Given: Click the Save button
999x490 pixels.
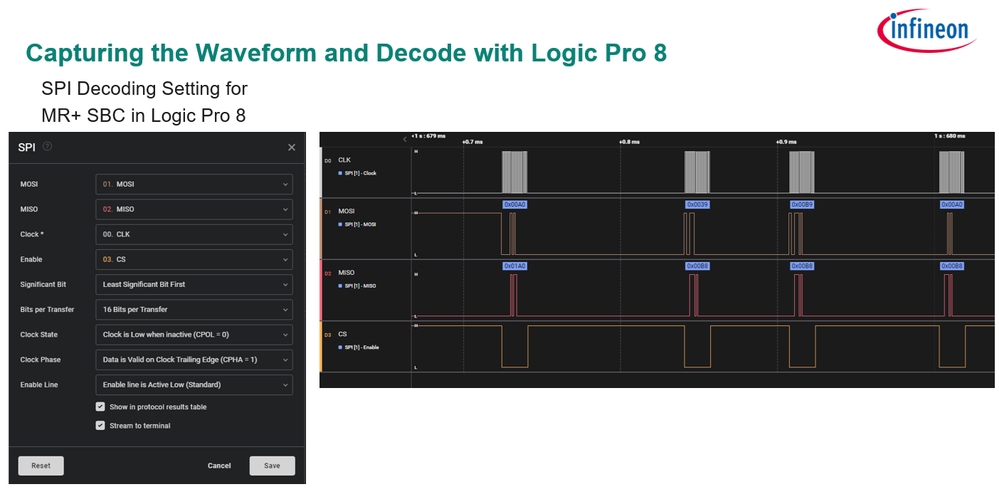Looking at the screenshot, I should (272, 465).
